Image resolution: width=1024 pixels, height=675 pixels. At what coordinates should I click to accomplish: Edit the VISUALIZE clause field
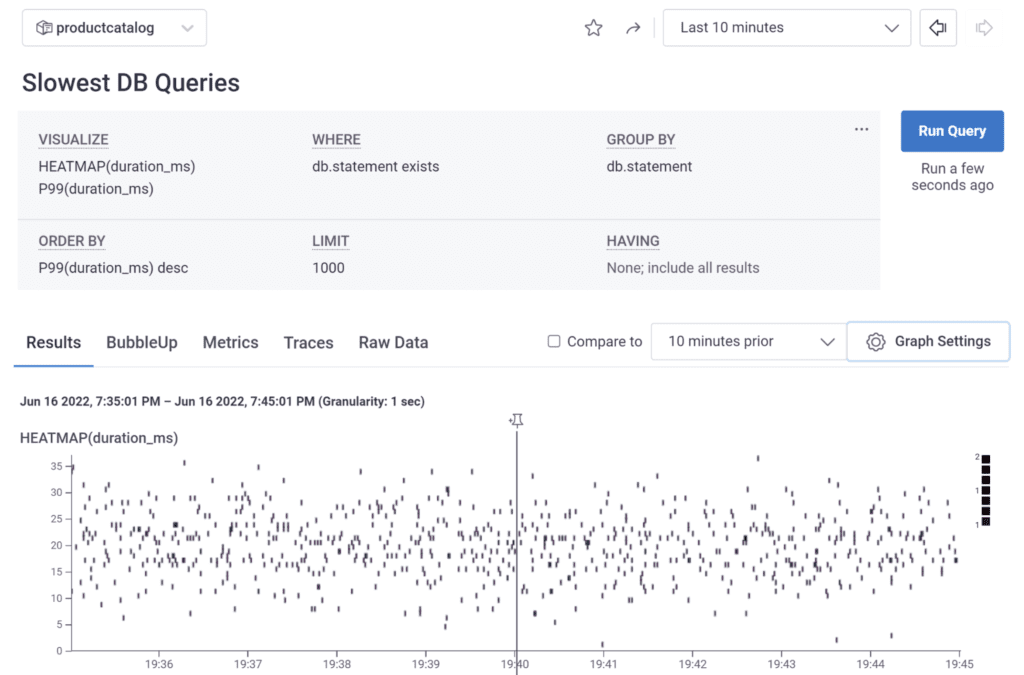coord(117,177)
